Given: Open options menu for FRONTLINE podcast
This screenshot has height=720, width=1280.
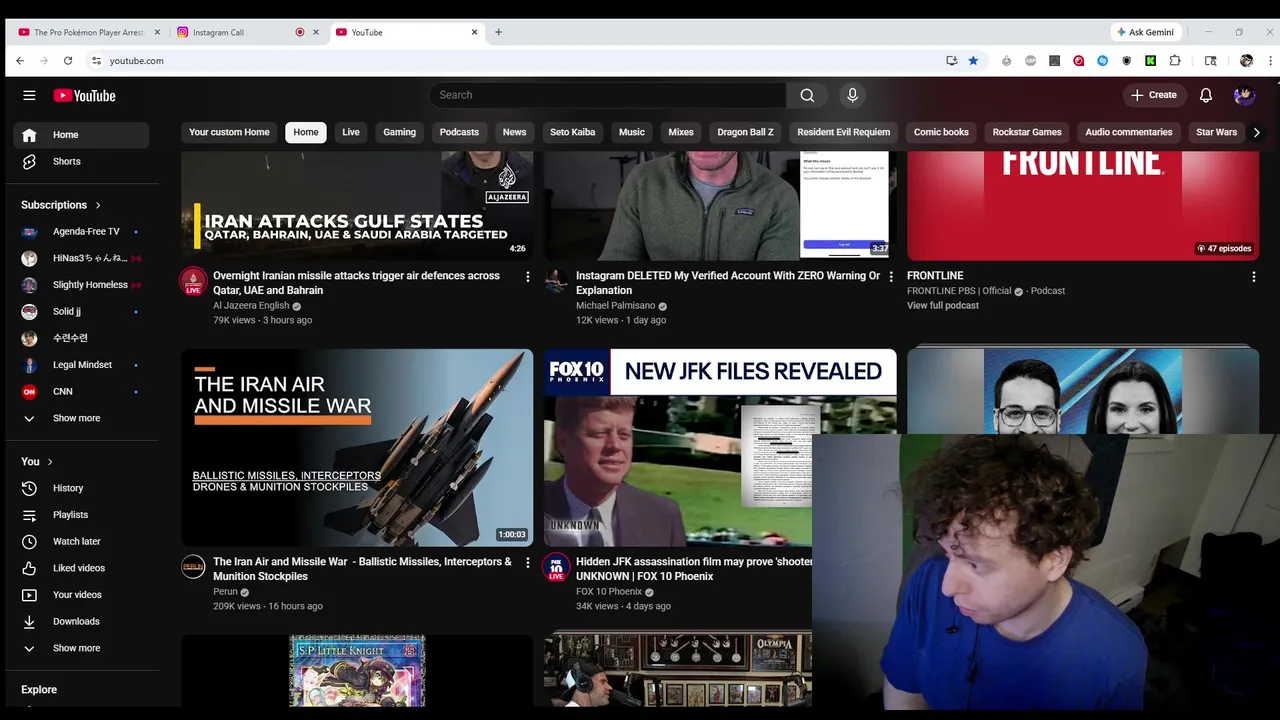Looking at the screenshot, I should (1253, 277).
